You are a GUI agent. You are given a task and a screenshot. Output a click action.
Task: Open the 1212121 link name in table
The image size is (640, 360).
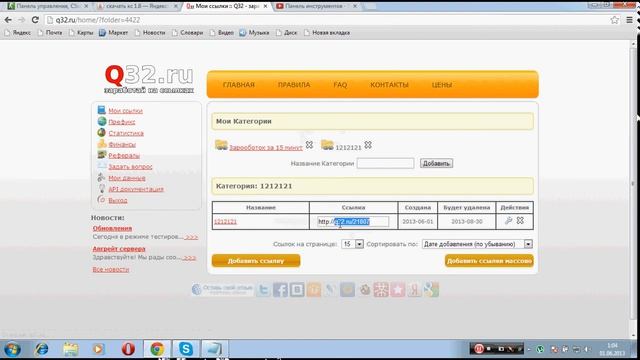(x=225, y=222)
